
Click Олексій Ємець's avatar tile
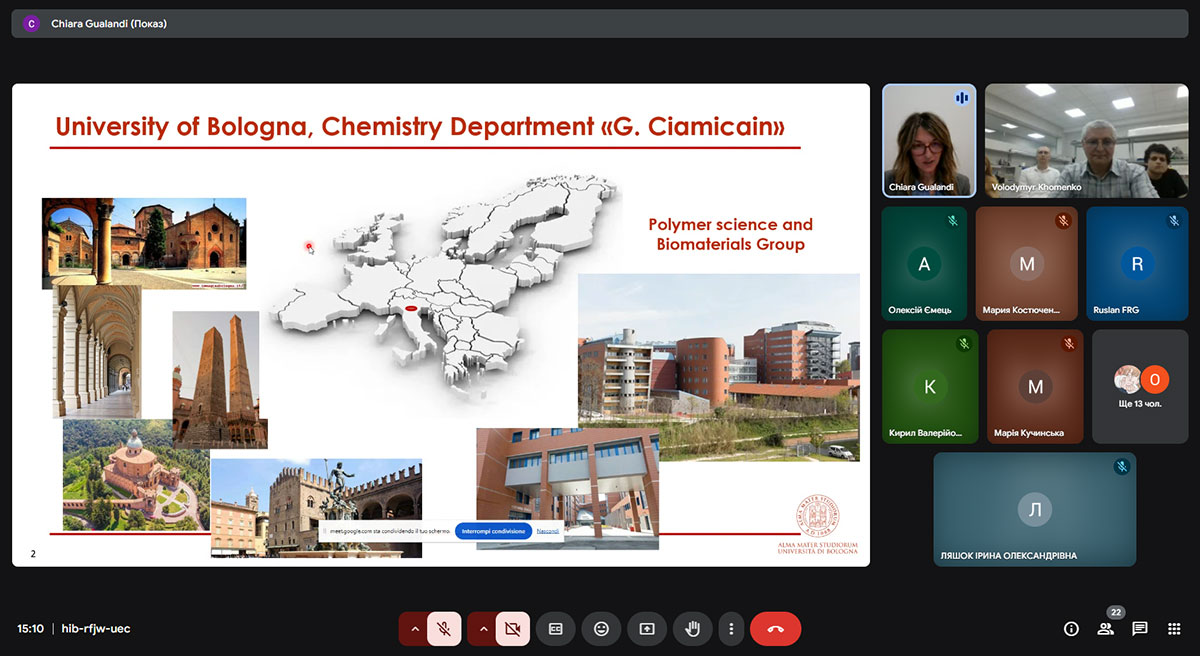924,264
